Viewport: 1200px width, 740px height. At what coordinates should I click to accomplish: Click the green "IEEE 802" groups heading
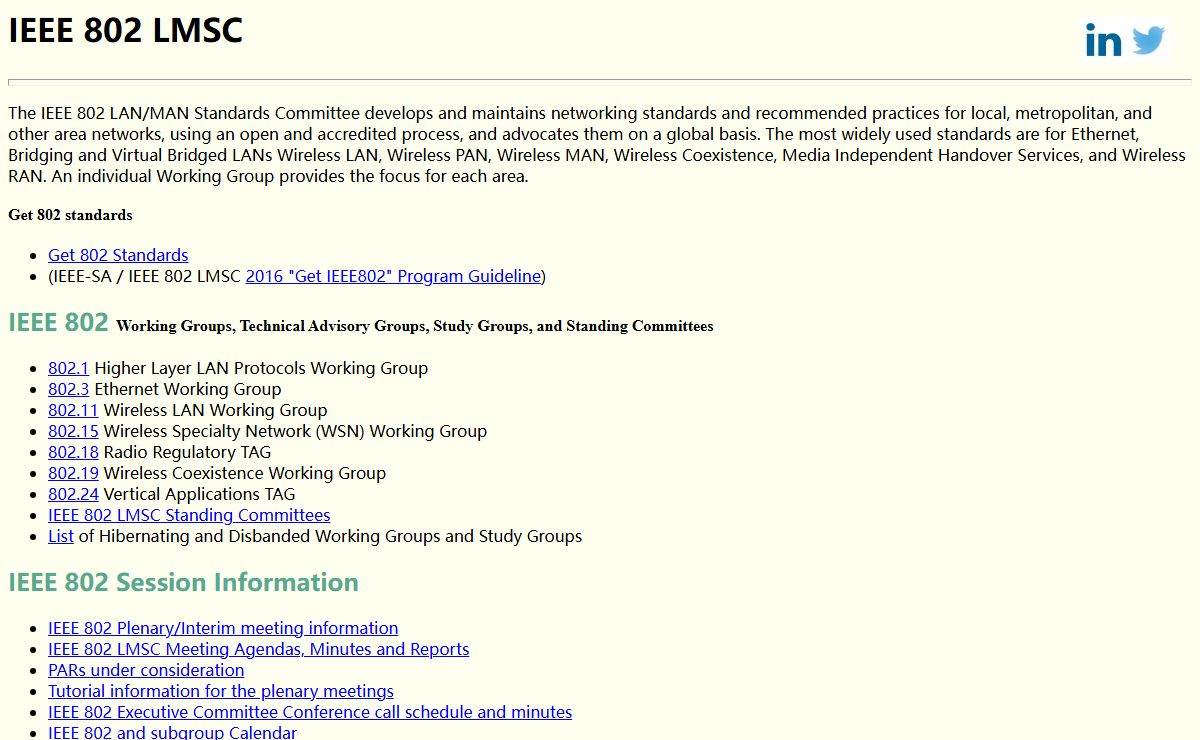pos(58,322)
